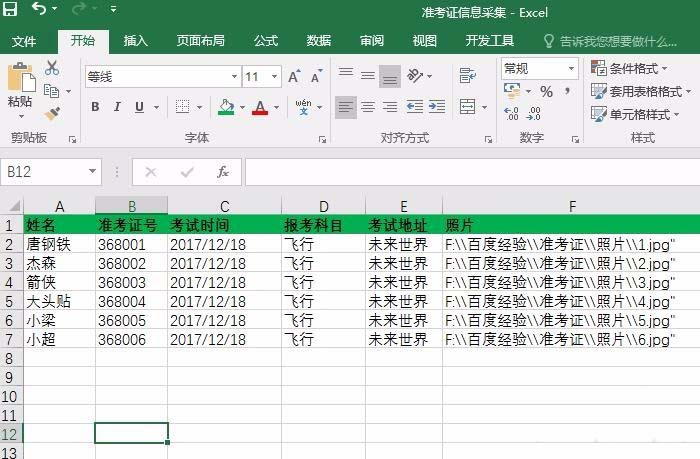Toggle Italic formatting
Screen dimensions: 700x459
tap(117, 107)
